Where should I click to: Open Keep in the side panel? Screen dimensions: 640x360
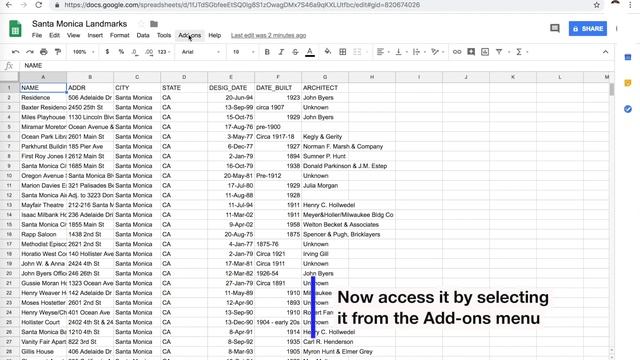[x=628, y=83]
